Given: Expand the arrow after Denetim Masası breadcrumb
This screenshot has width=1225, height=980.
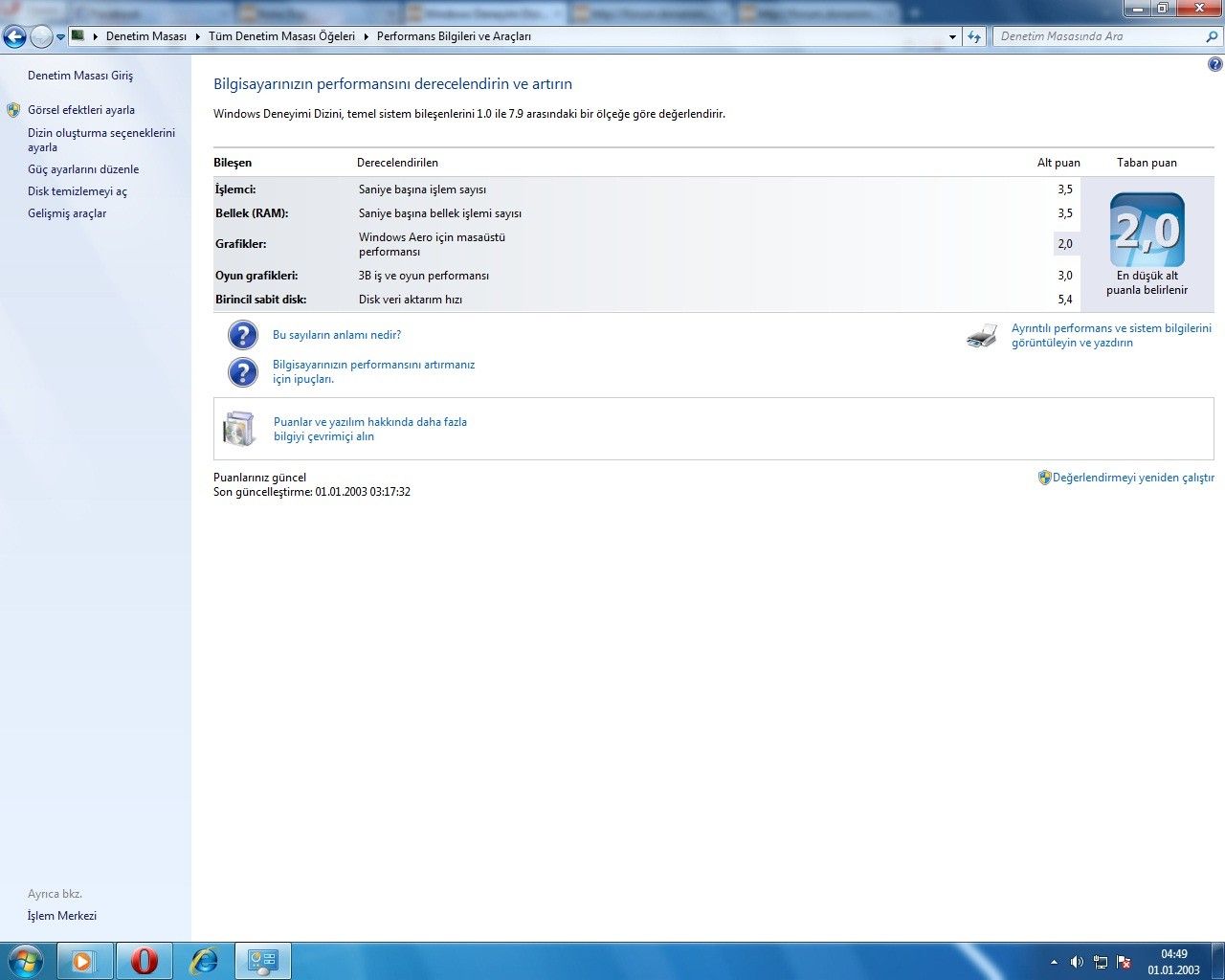Looking at the screenshot, I should 198,36.
